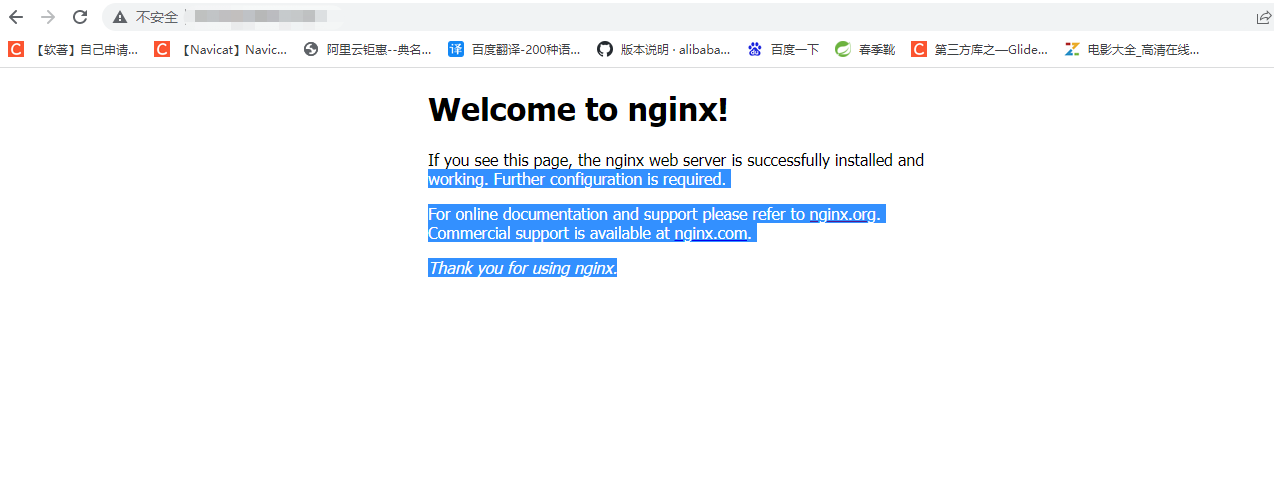The height and width of the screenshot is (495, 1274).
Task: Click the forward navigation arrow
Action: (x=48, y=17)
